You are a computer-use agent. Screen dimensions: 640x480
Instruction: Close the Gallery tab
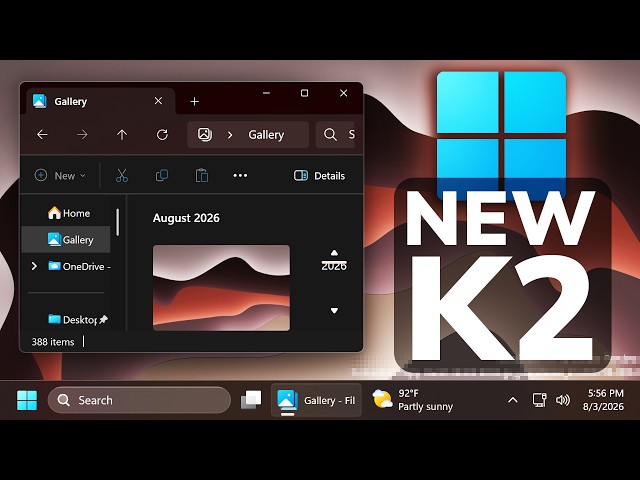click(x=158, y=101)
